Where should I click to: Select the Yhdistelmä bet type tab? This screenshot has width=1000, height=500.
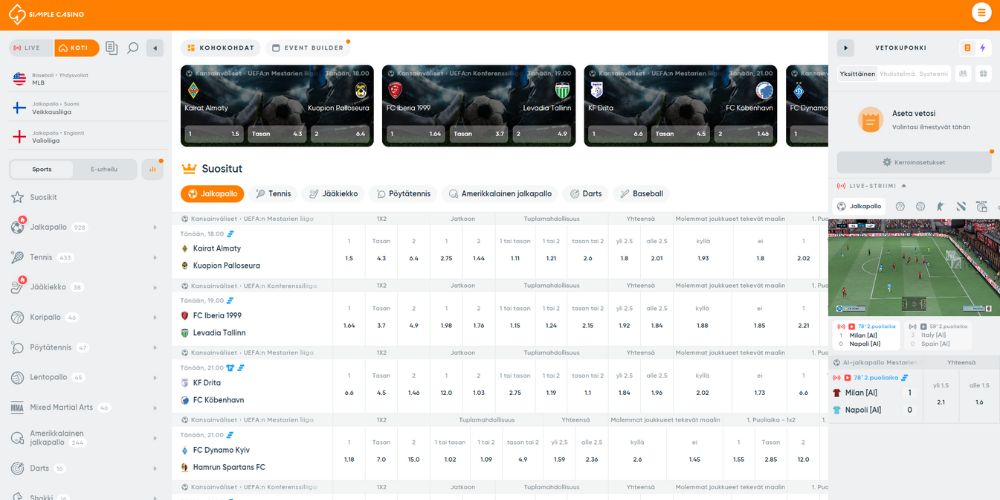click(x=897, y=74)
